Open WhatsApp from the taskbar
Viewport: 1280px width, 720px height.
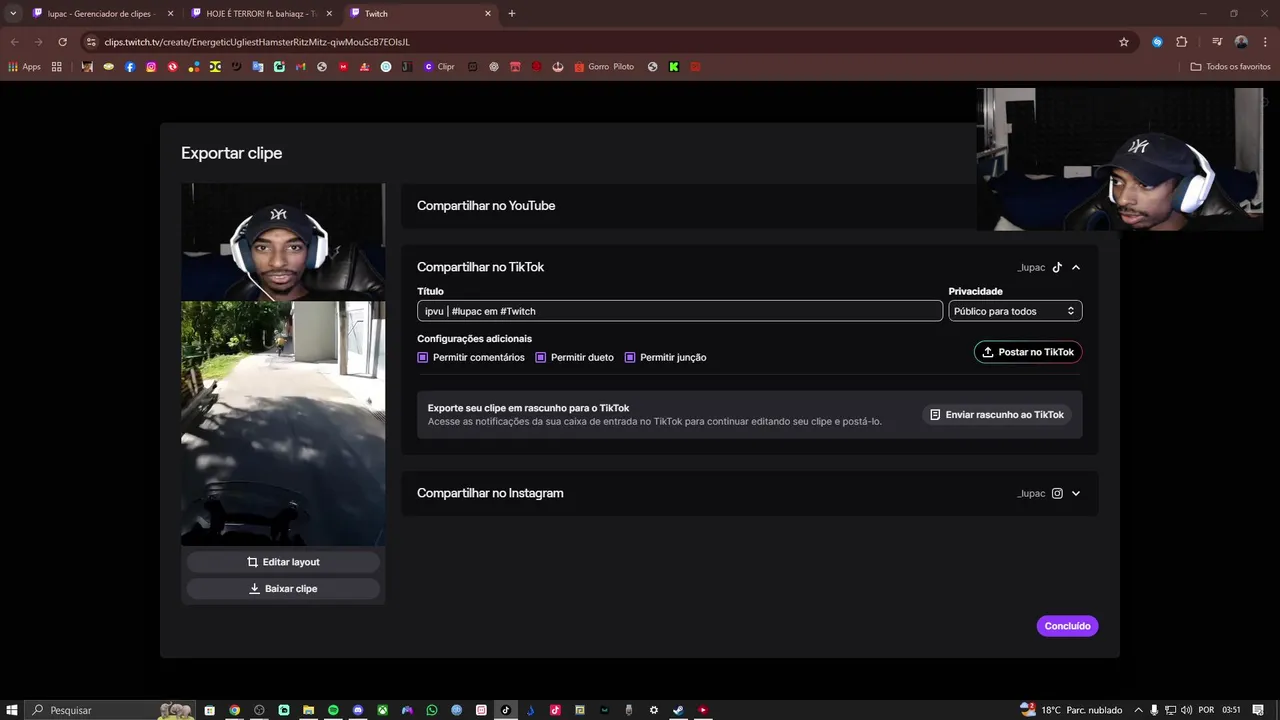(432, 710)
